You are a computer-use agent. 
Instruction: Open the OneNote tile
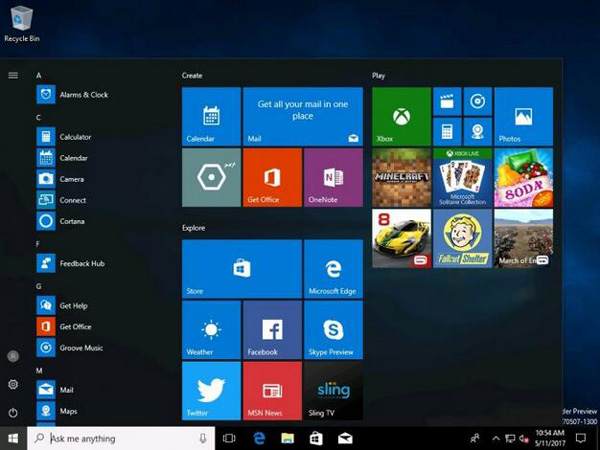pyautogui.click(x=333, y=178)
